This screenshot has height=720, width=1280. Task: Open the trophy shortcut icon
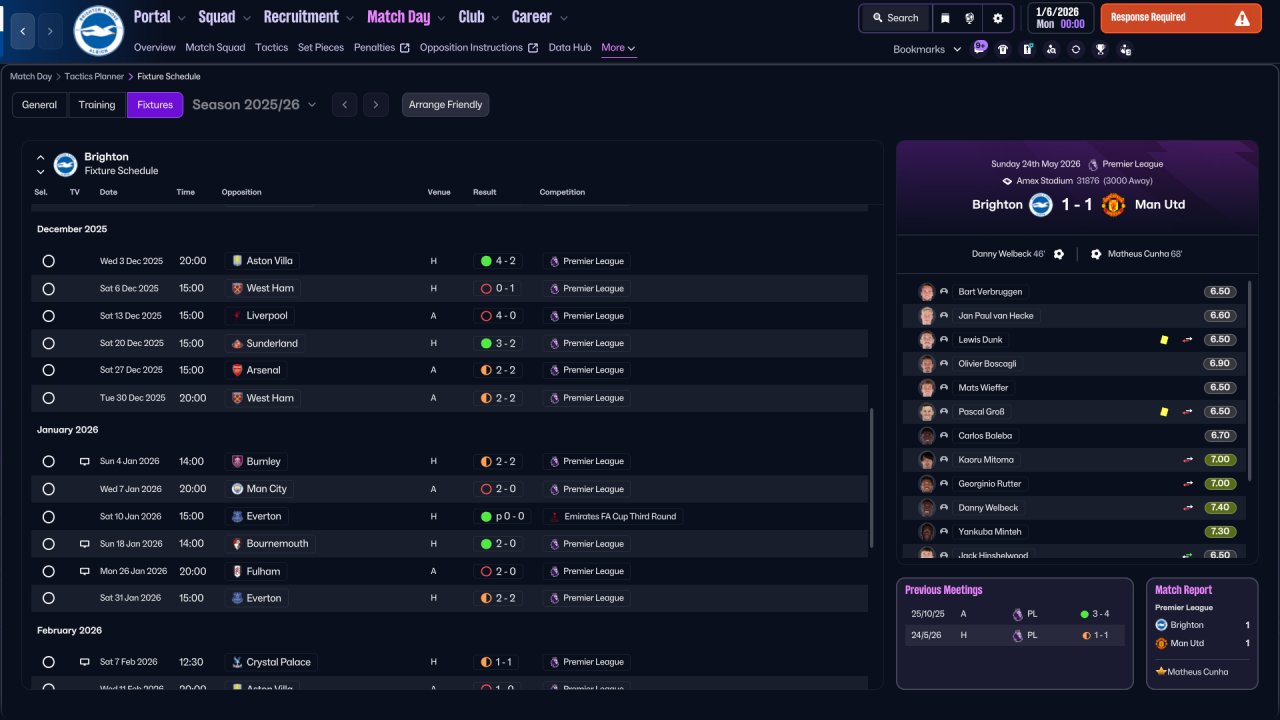1100,49
